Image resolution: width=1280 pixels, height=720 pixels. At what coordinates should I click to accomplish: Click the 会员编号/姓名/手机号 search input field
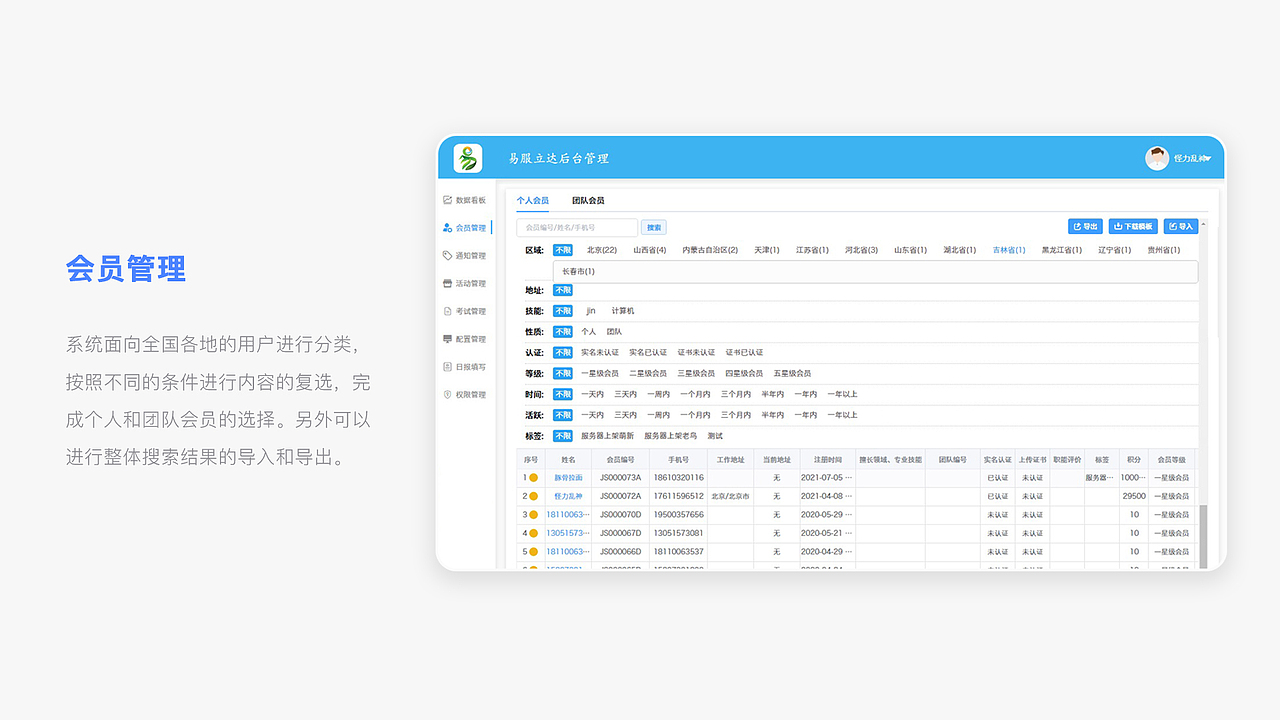click(575, 227)
